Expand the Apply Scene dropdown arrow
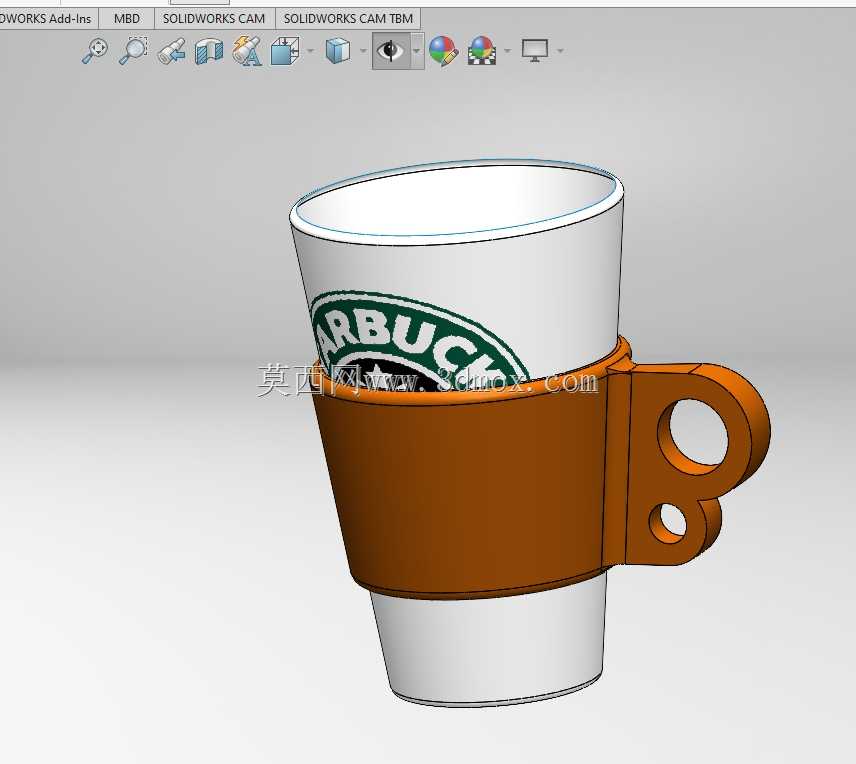856x764 pixels. click(508, 51)
